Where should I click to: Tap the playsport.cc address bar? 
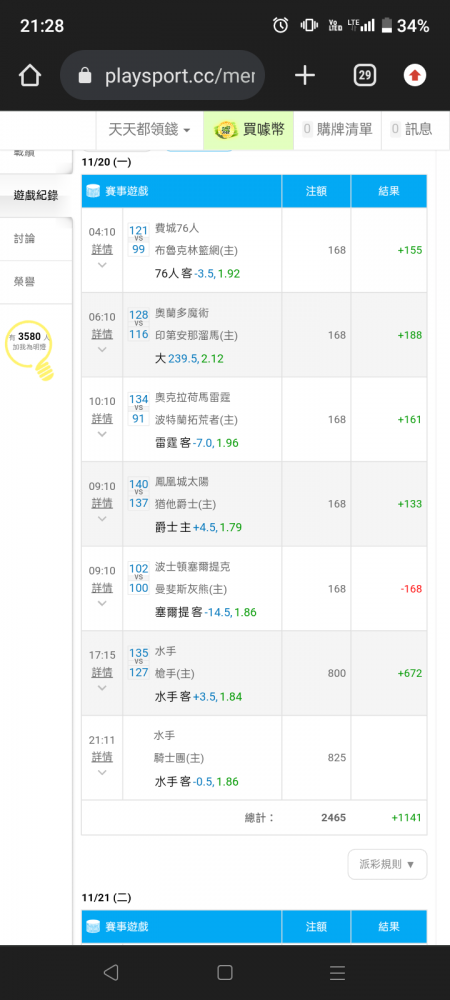point(163,76)
